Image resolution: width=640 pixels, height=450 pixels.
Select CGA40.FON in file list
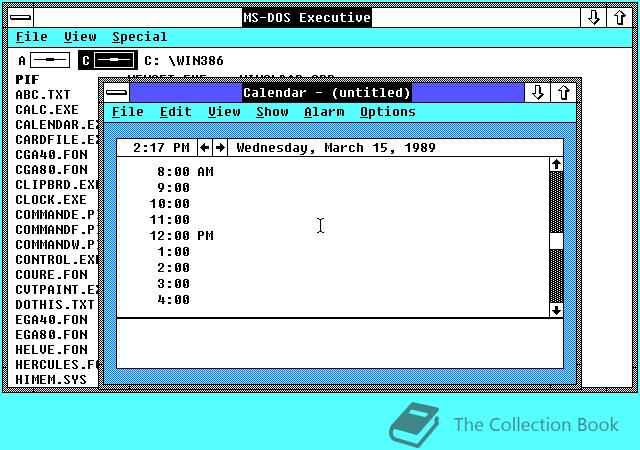click(51, 155)
